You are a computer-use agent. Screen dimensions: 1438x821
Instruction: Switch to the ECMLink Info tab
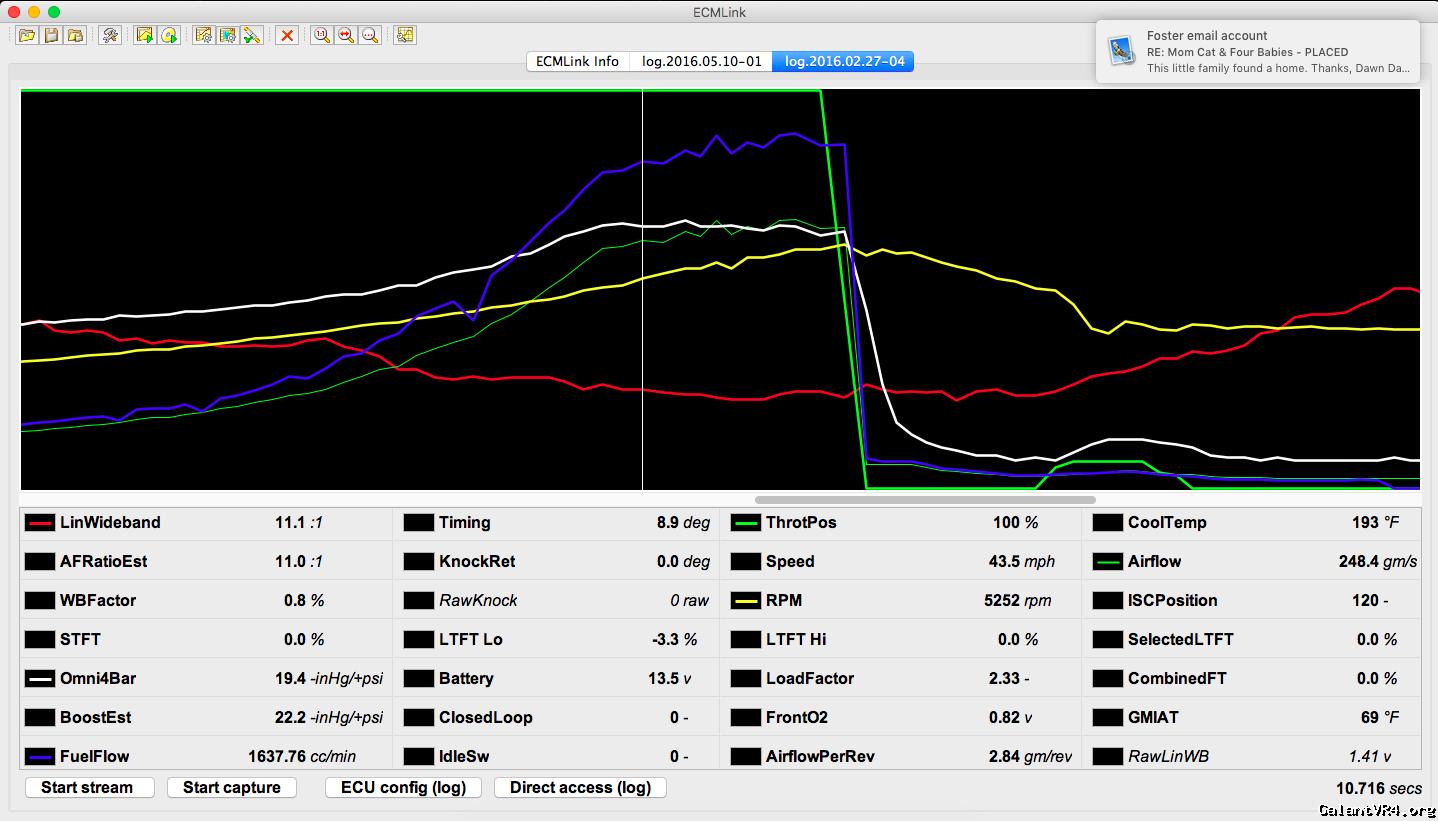tap(577, 61)
